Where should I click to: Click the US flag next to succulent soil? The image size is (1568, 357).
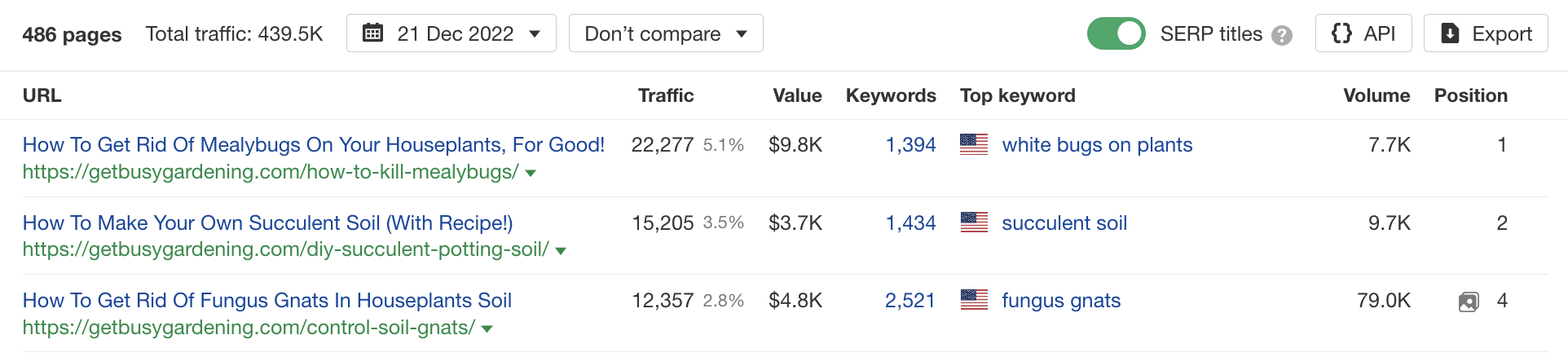click(x=974, y=223)
